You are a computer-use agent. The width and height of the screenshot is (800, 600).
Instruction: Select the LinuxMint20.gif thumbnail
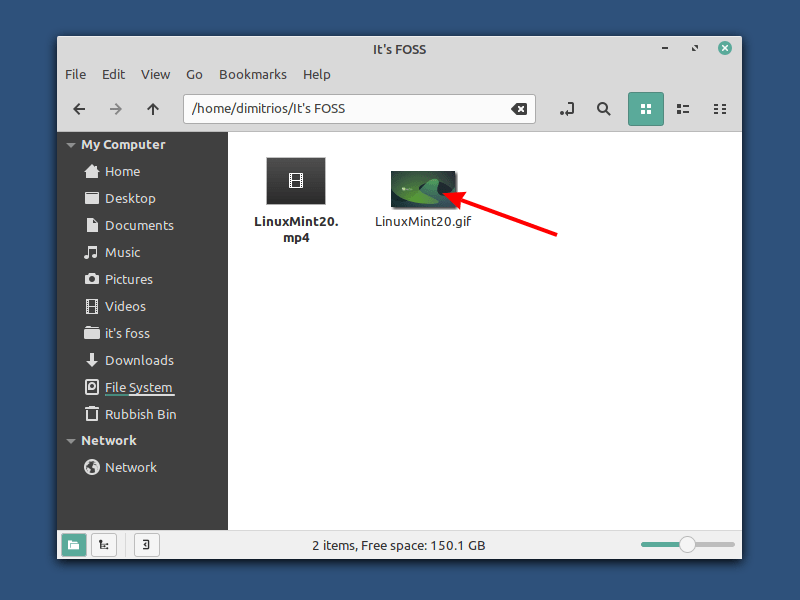[x=423, y=189]
